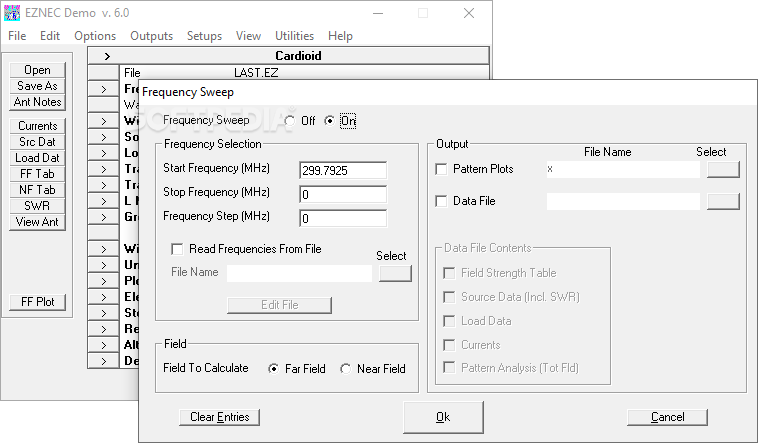The height and width of the screenshot is (443, 758).
Task: Toggle the Currents checkbox in Data File Contents
Action: point(449,345)
